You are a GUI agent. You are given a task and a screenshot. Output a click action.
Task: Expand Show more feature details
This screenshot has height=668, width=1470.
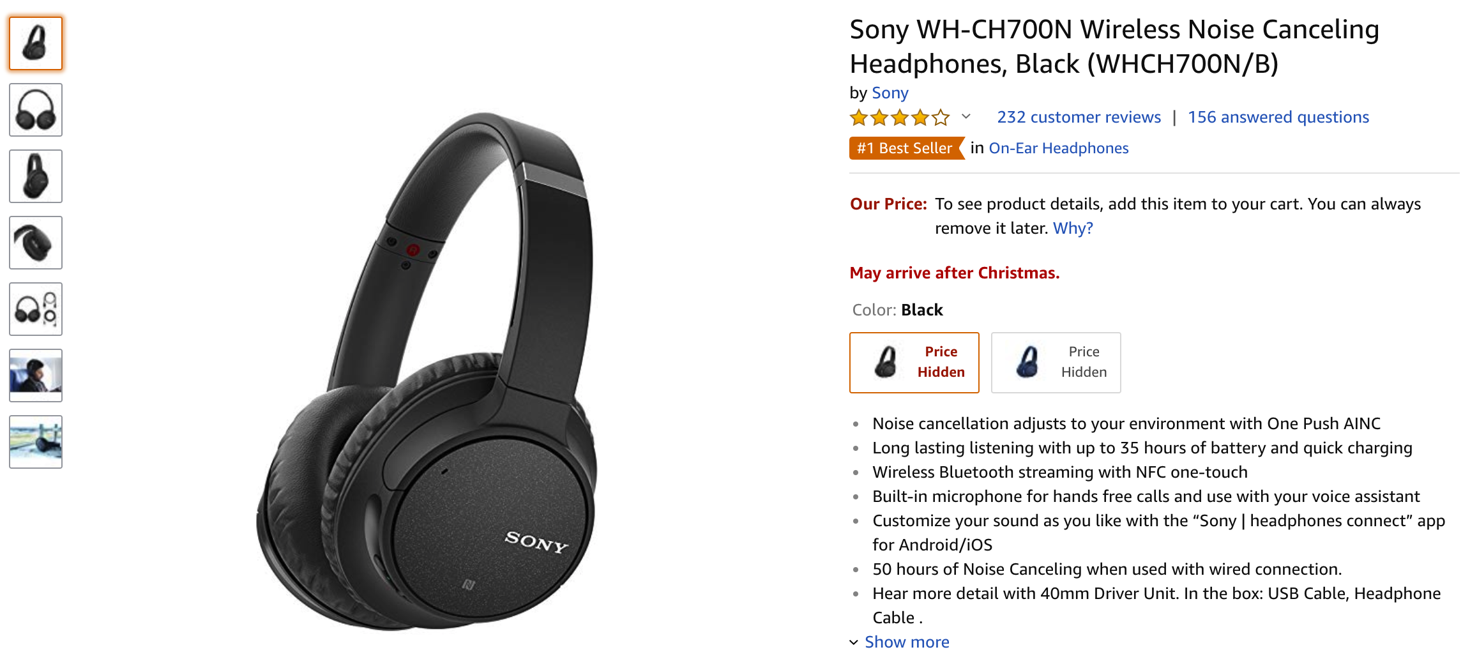(x=906, y=642)
